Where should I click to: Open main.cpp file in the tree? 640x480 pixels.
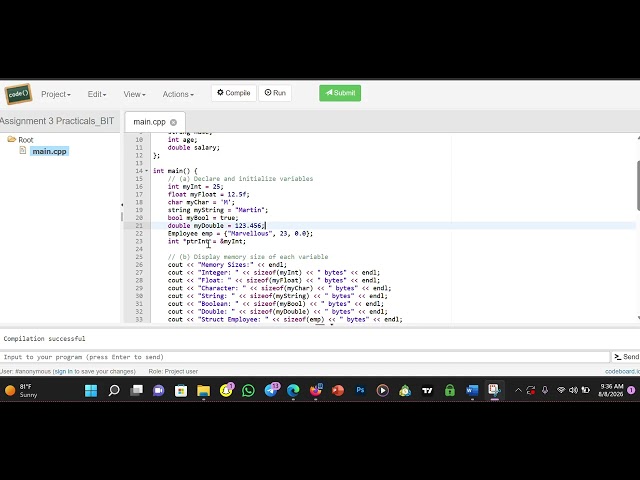(49, 151)
